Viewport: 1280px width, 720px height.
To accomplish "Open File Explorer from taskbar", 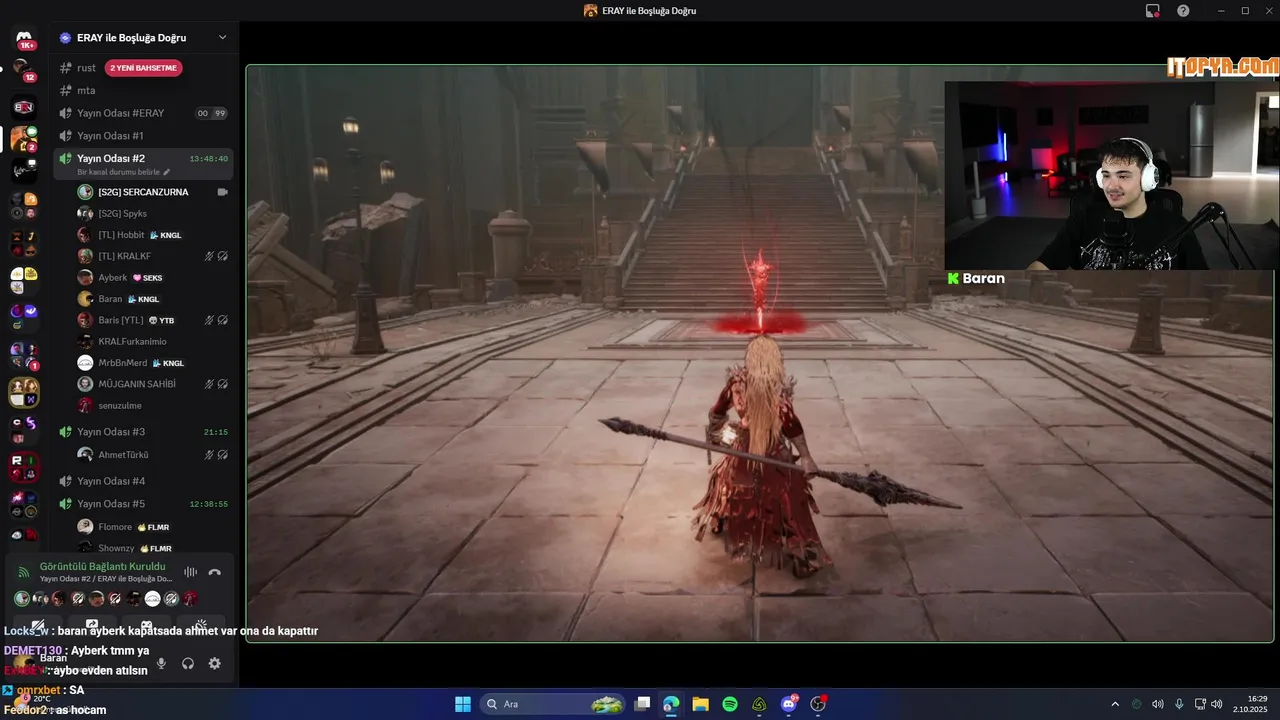I will tap(700, 704).
